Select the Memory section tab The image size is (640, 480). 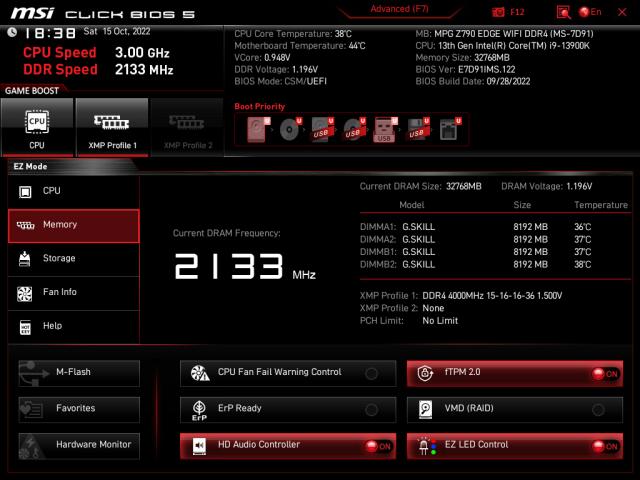pos(74,226)
